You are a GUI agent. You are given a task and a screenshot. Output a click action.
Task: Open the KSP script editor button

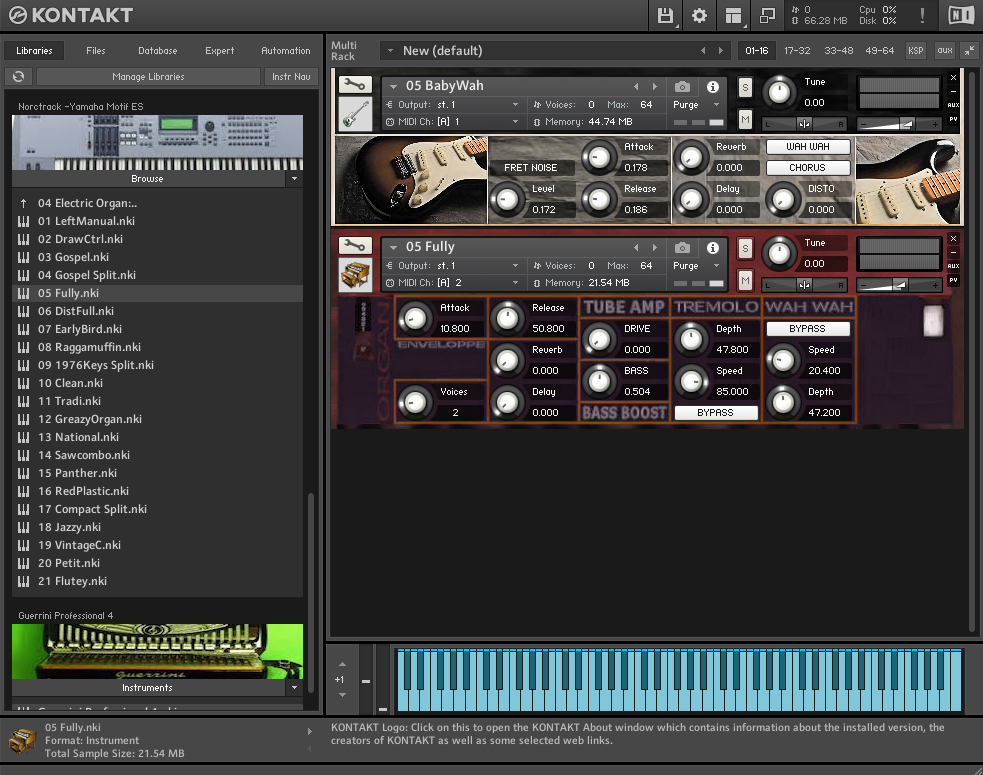[x=915, y=51]
